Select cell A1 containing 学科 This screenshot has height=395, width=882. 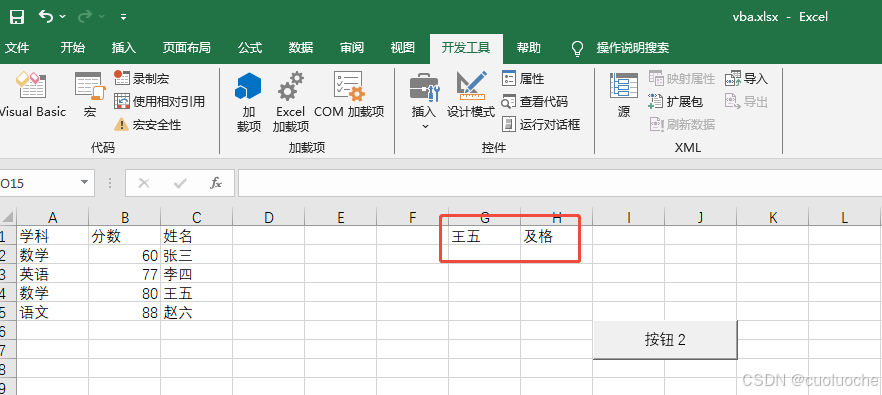tap(53, 236)
